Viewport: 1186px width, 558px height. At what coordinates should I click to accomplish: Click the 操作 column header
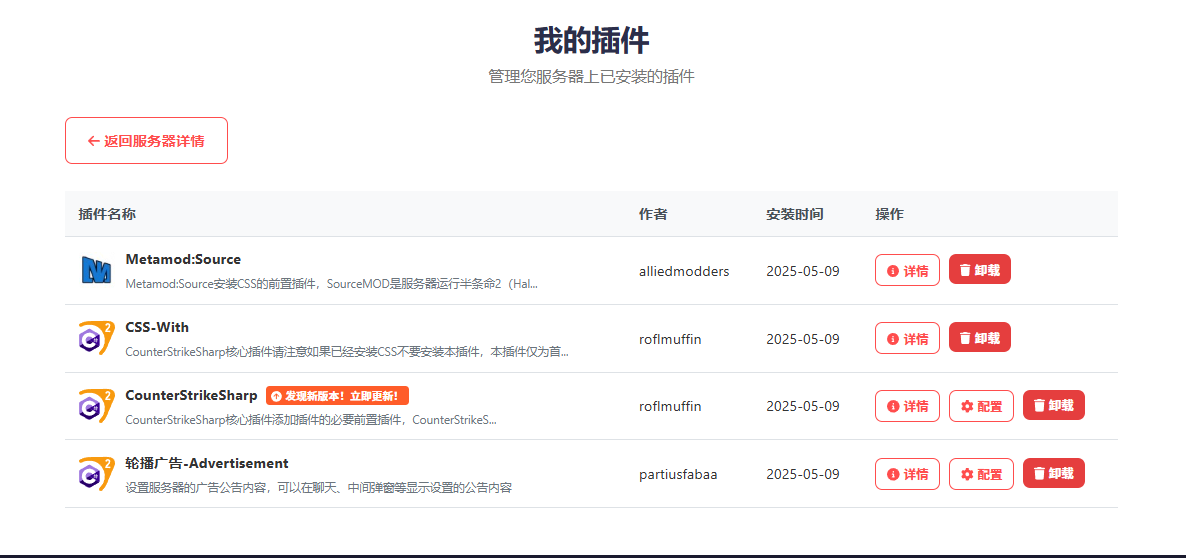tap(890, 214)
